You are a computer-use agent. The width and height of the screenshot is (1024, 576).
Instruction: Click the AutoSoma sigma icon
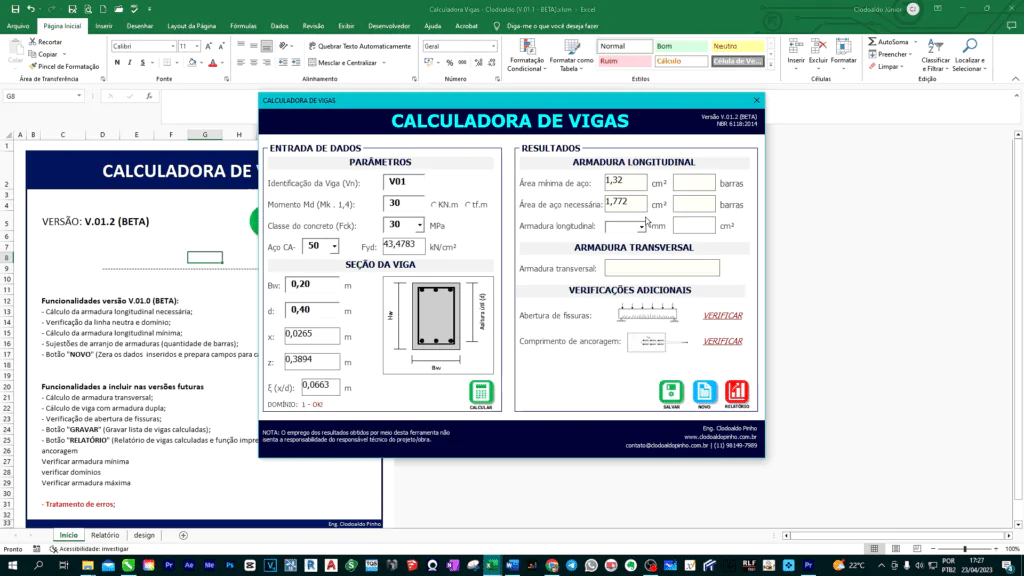[872, 42]
